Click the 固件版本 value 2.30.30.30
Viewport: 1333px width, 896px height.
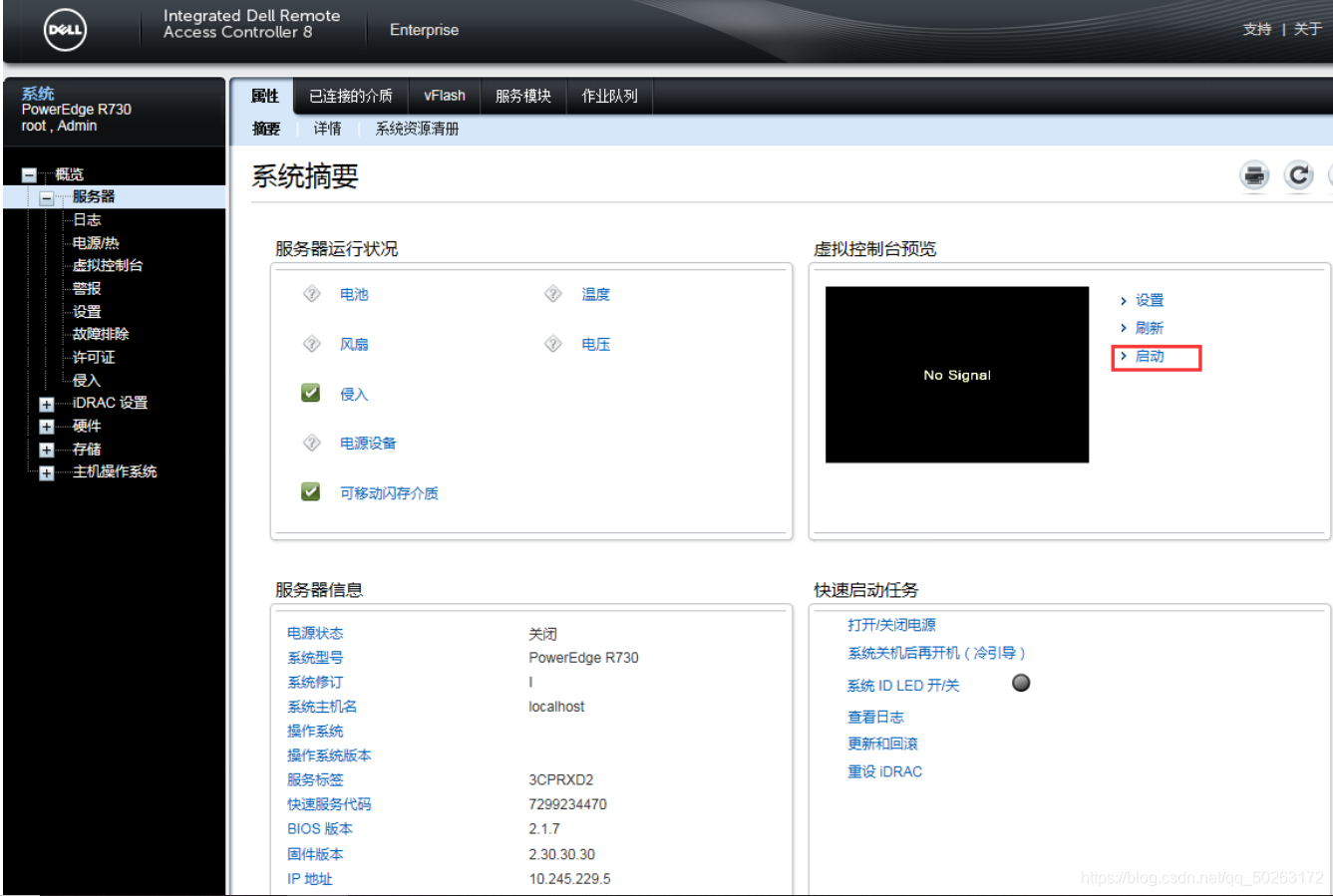coord(561,854)
